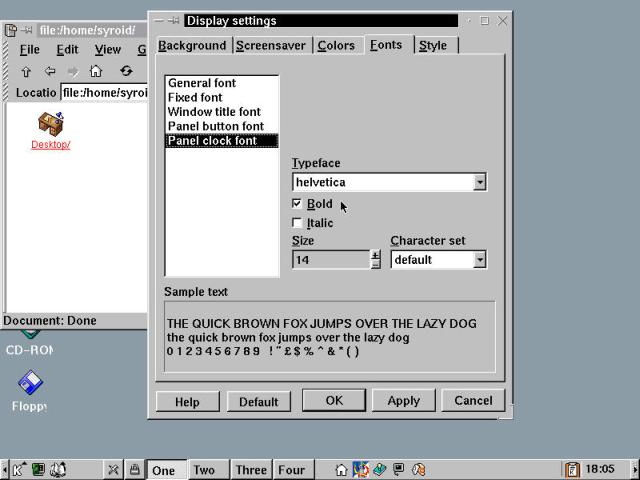640x480 pixels.
Task: Click the home folder icon on panel
Action: 341,469
